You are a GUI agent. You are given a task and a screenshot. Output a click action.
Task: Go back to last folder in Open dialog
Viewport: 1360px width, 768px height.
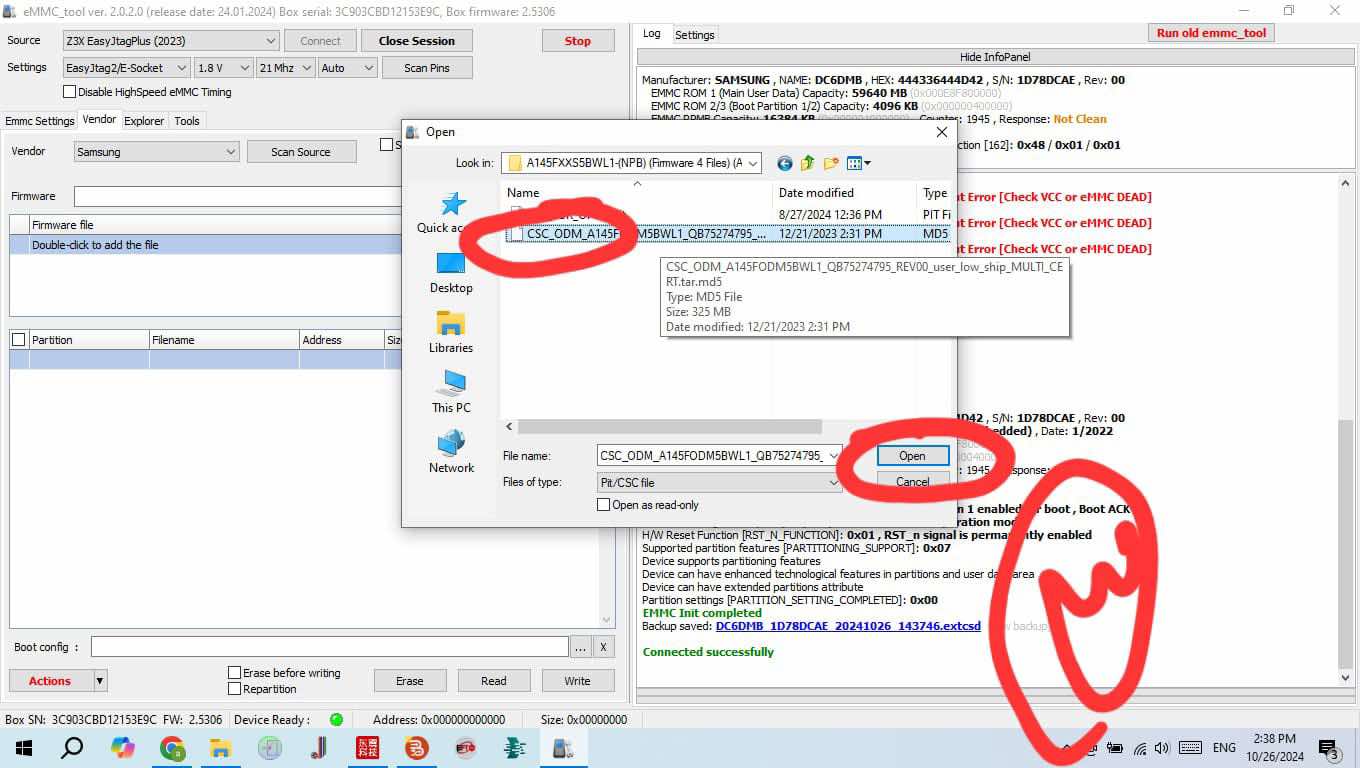coord(785,163)
